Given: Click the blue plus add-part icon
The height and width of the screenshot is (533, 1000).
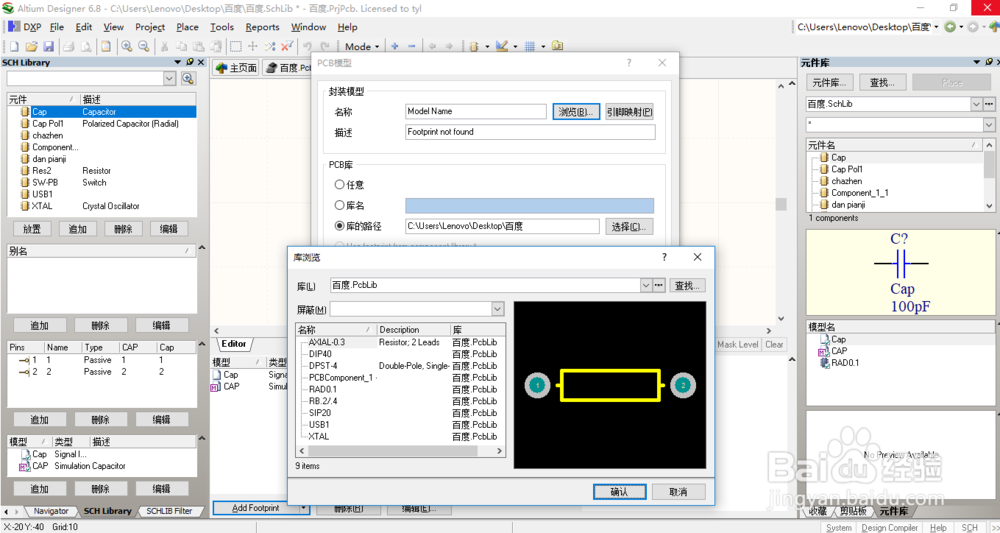Looking at the screenshot, I should tap(395, 47).
